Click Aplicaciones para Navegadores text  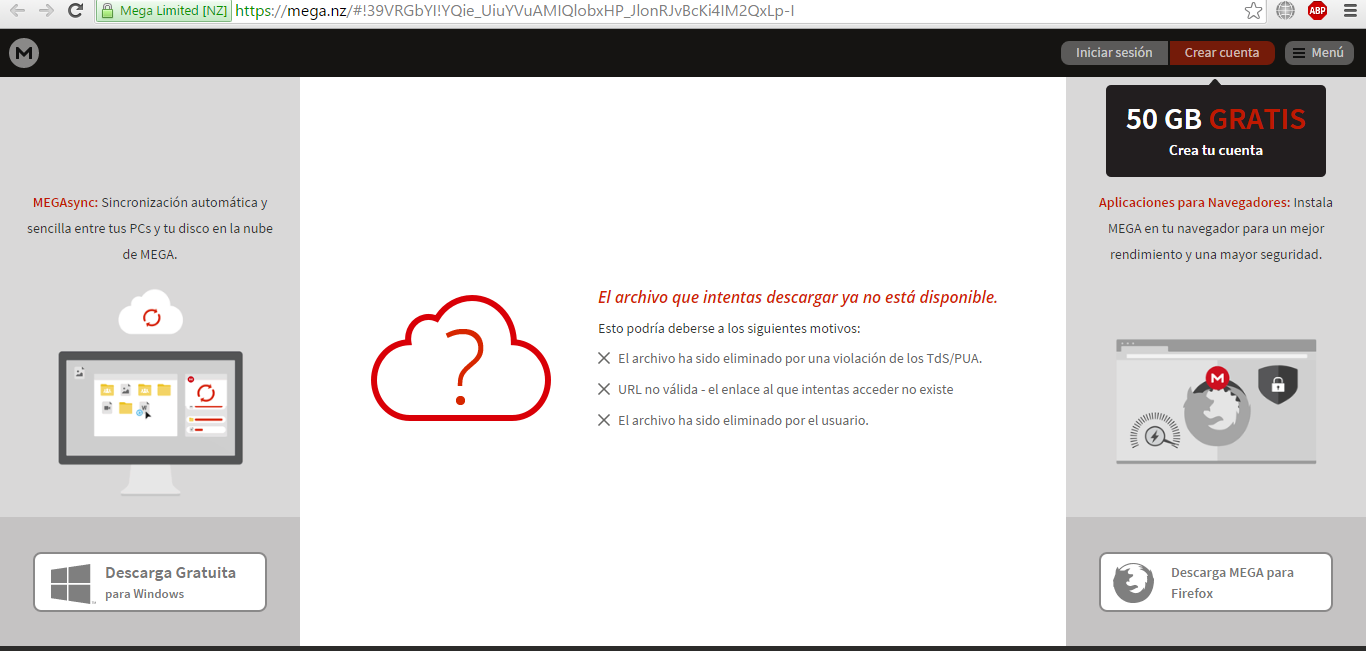(x=1216, y=229)
